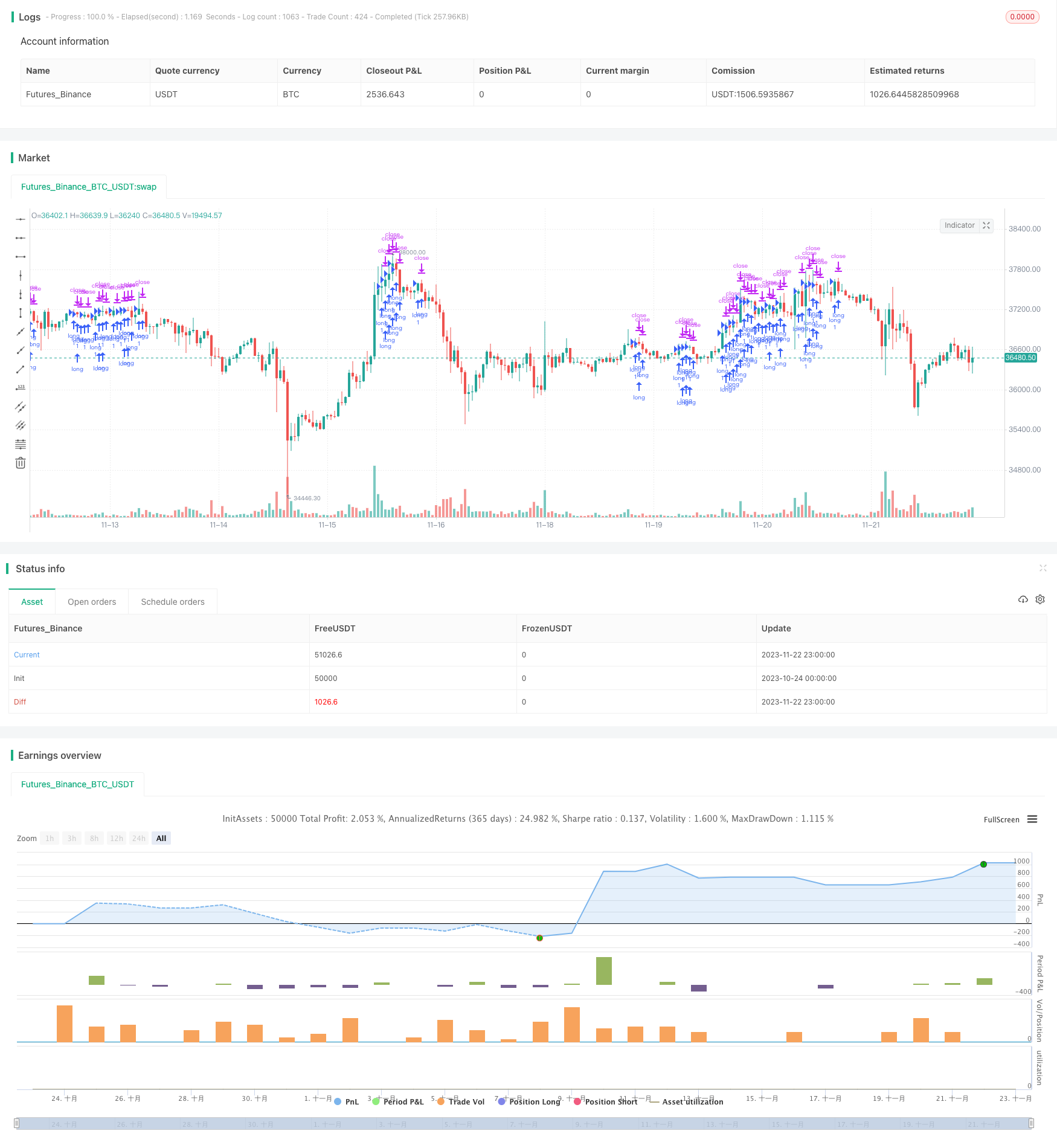Select the price channel line tool

coord(21,407)
